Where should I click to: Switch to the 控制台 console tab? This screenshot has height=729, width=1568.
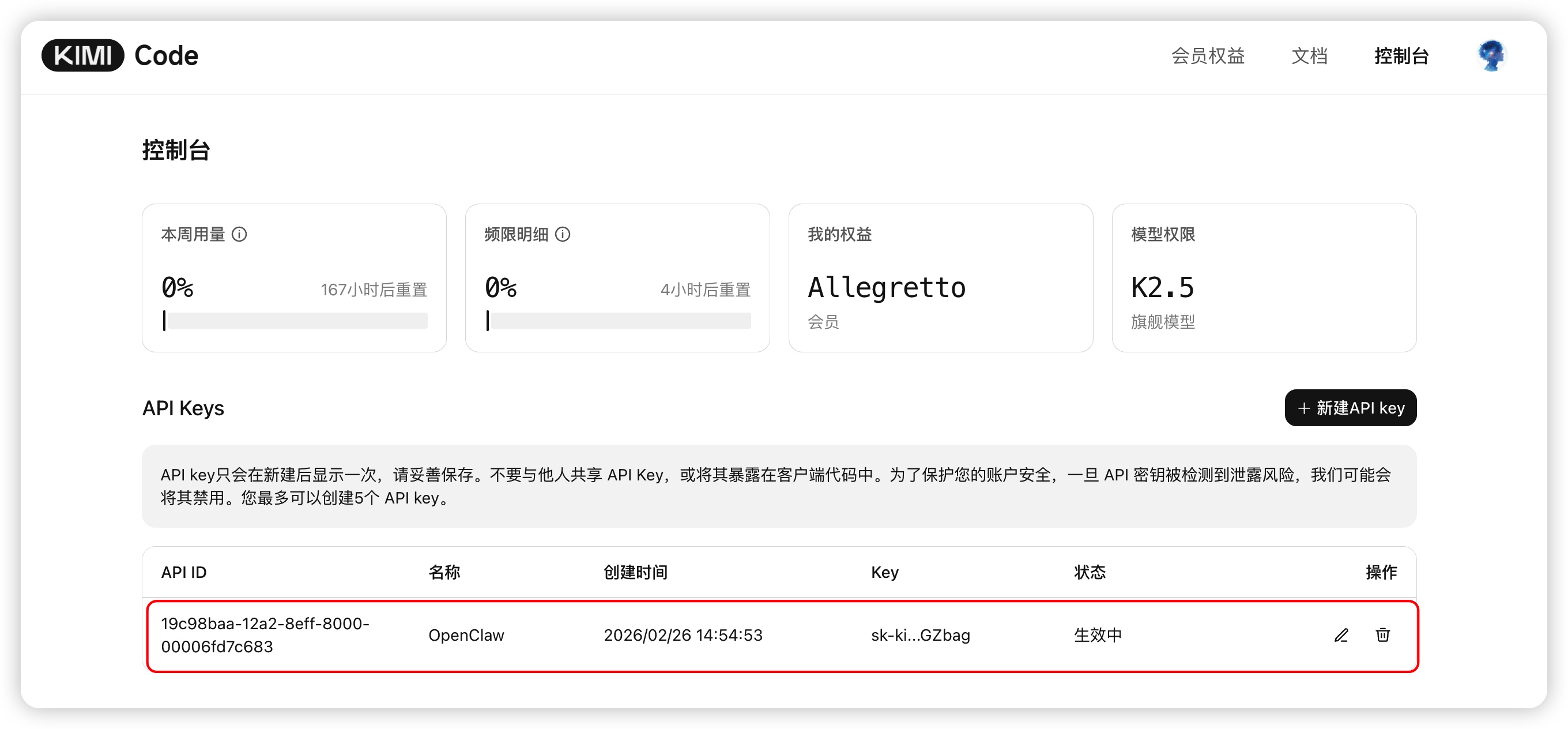coord(1401,56)
